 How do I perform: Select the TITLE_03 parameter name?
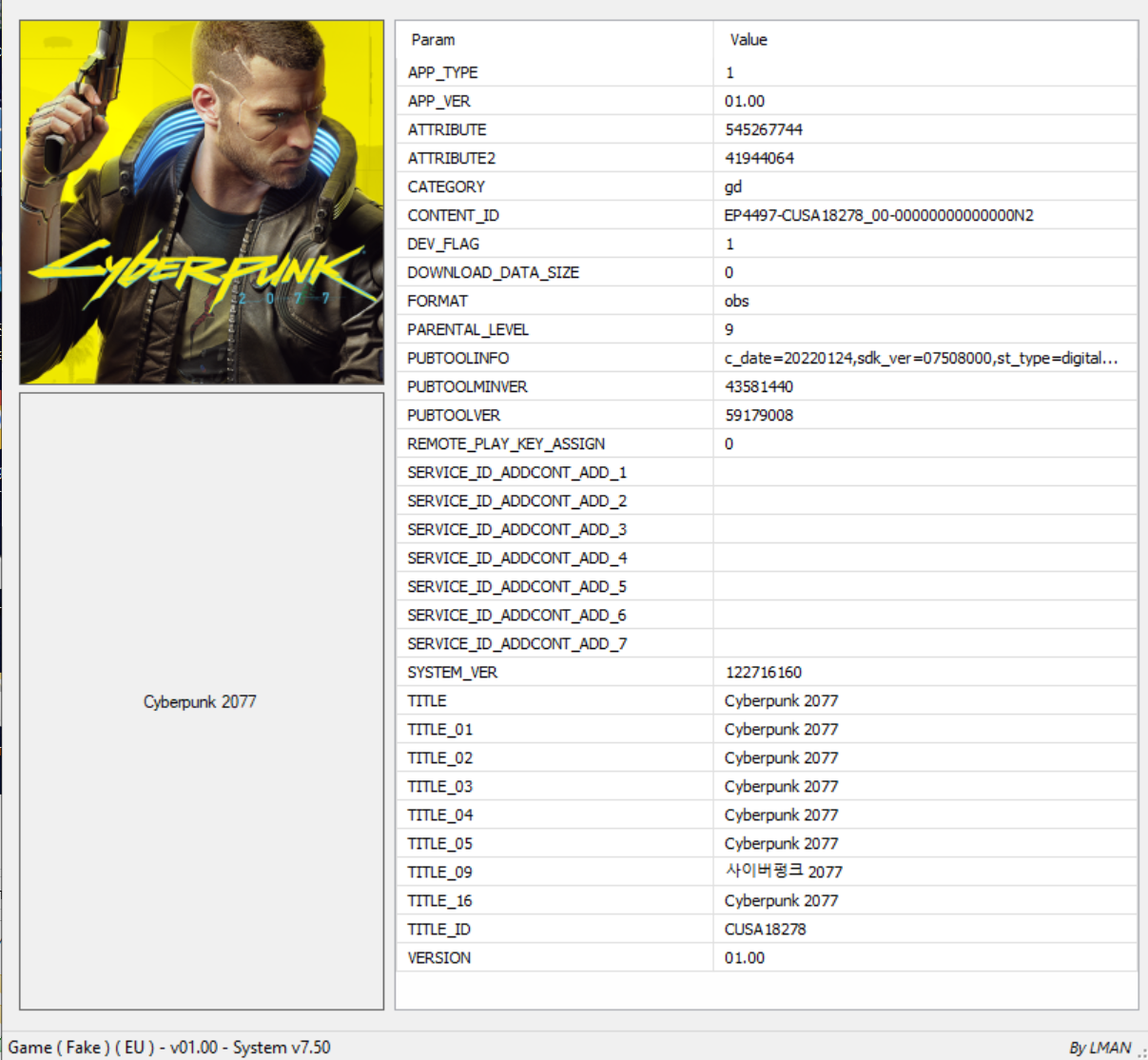(439, 786)
